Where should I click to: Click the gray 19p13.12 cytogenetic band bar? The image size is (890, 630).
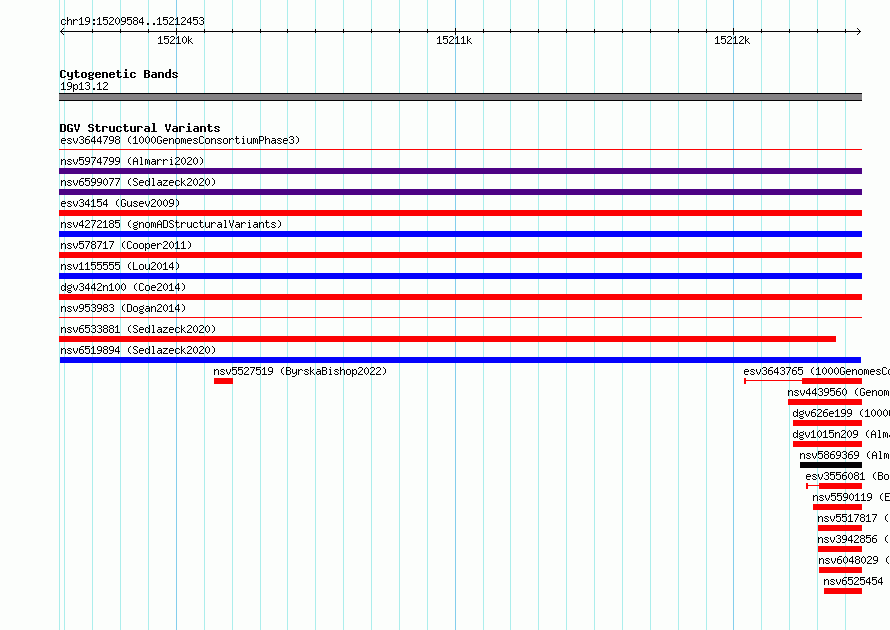[460, 97]
